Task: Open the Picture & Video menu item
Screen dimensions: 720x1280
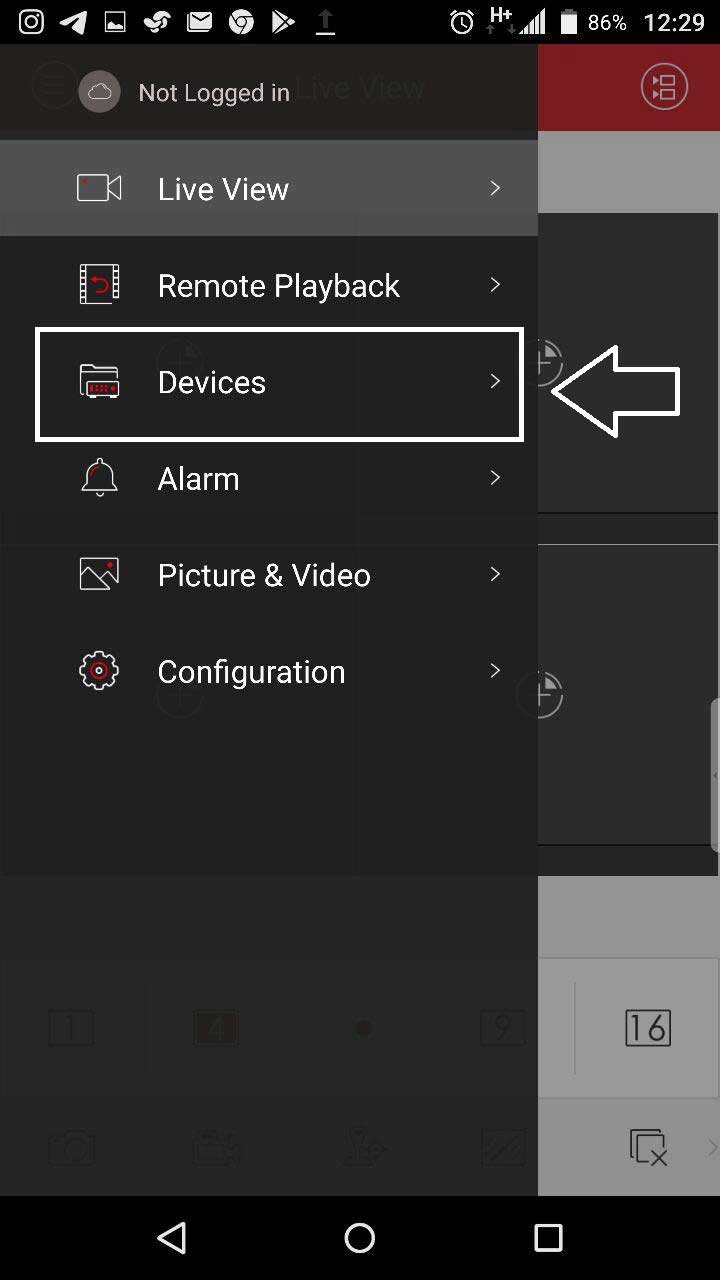Action: tap(269, 574)
